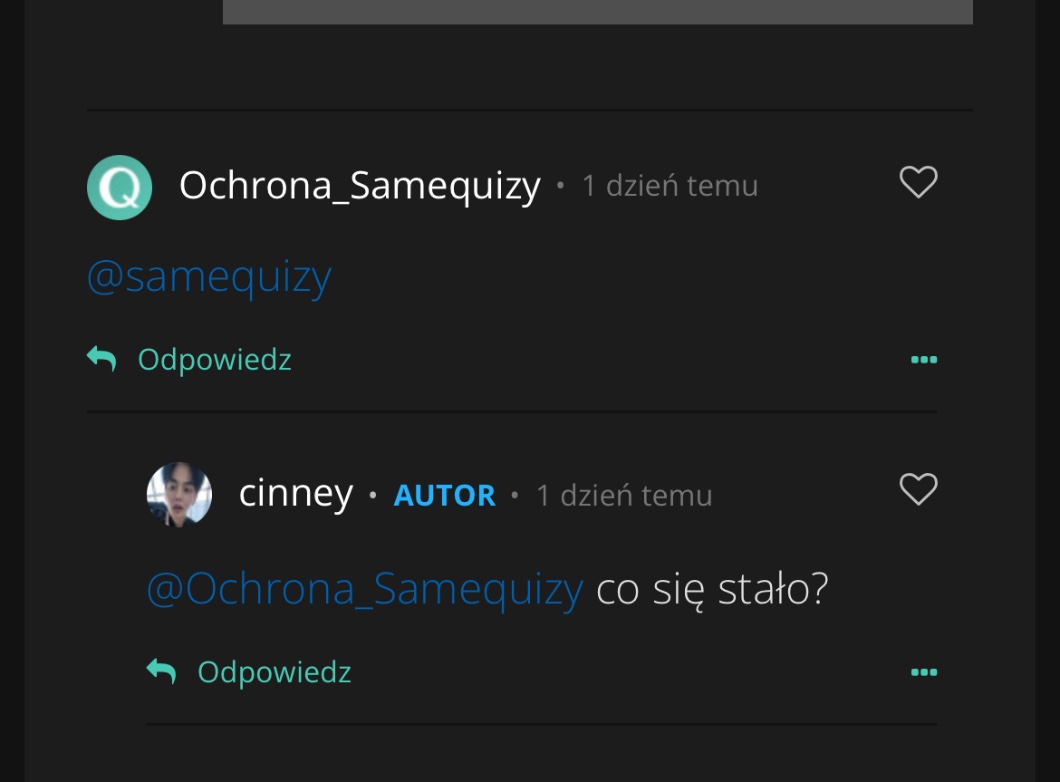Viewport: 1060px width, 782px height.
Task: Click the dot separator before AUTOR
Action: (373, 495)
